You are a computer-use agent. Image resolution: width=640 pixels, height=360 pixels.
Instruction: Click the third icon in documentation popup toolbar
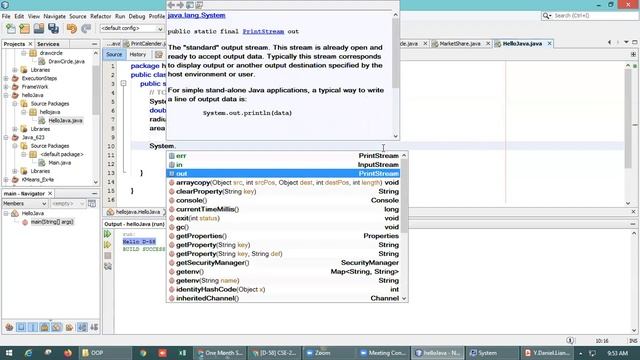click(190, 5)
